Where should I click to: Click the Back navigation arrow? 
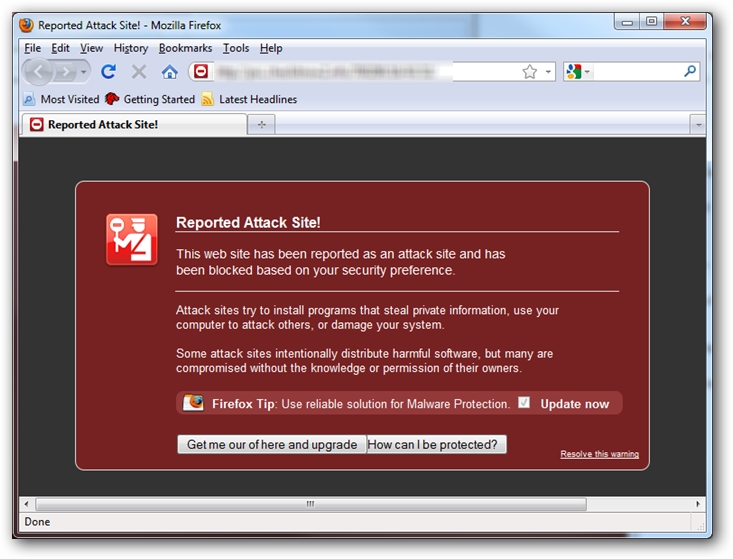[x=39, y=72]
